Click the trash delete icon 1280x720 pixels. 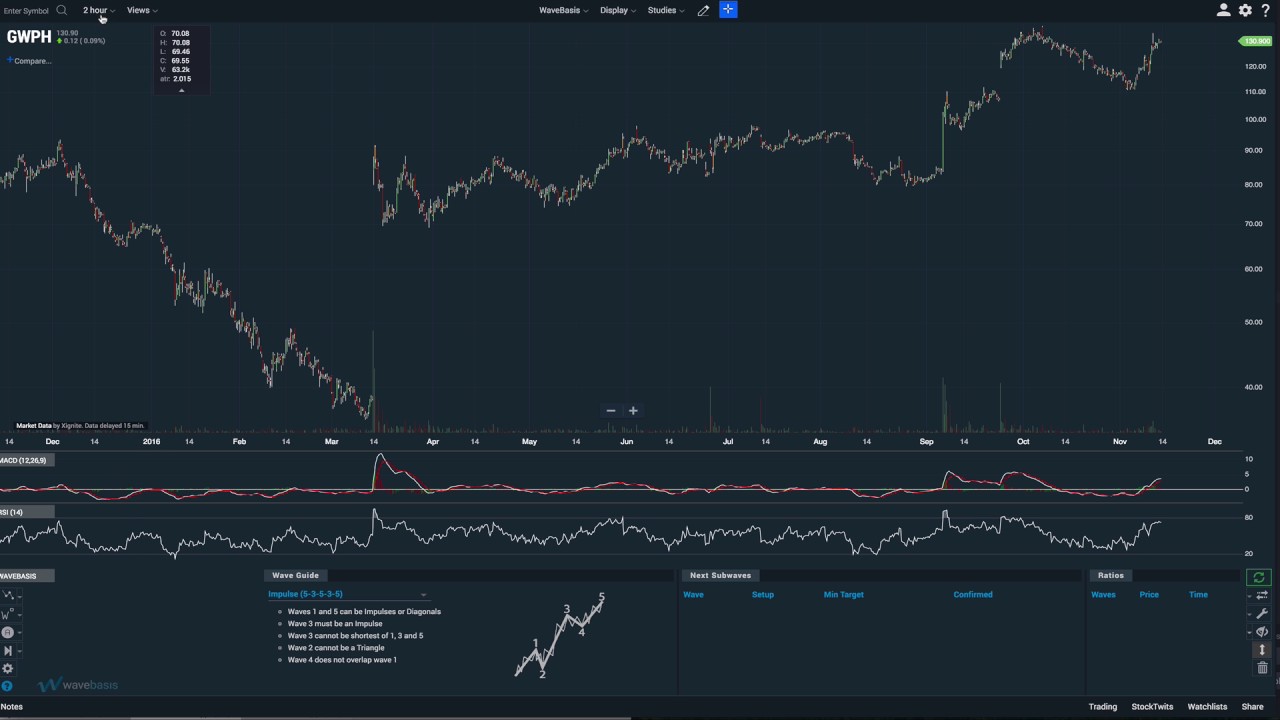tap(1262, 668)
